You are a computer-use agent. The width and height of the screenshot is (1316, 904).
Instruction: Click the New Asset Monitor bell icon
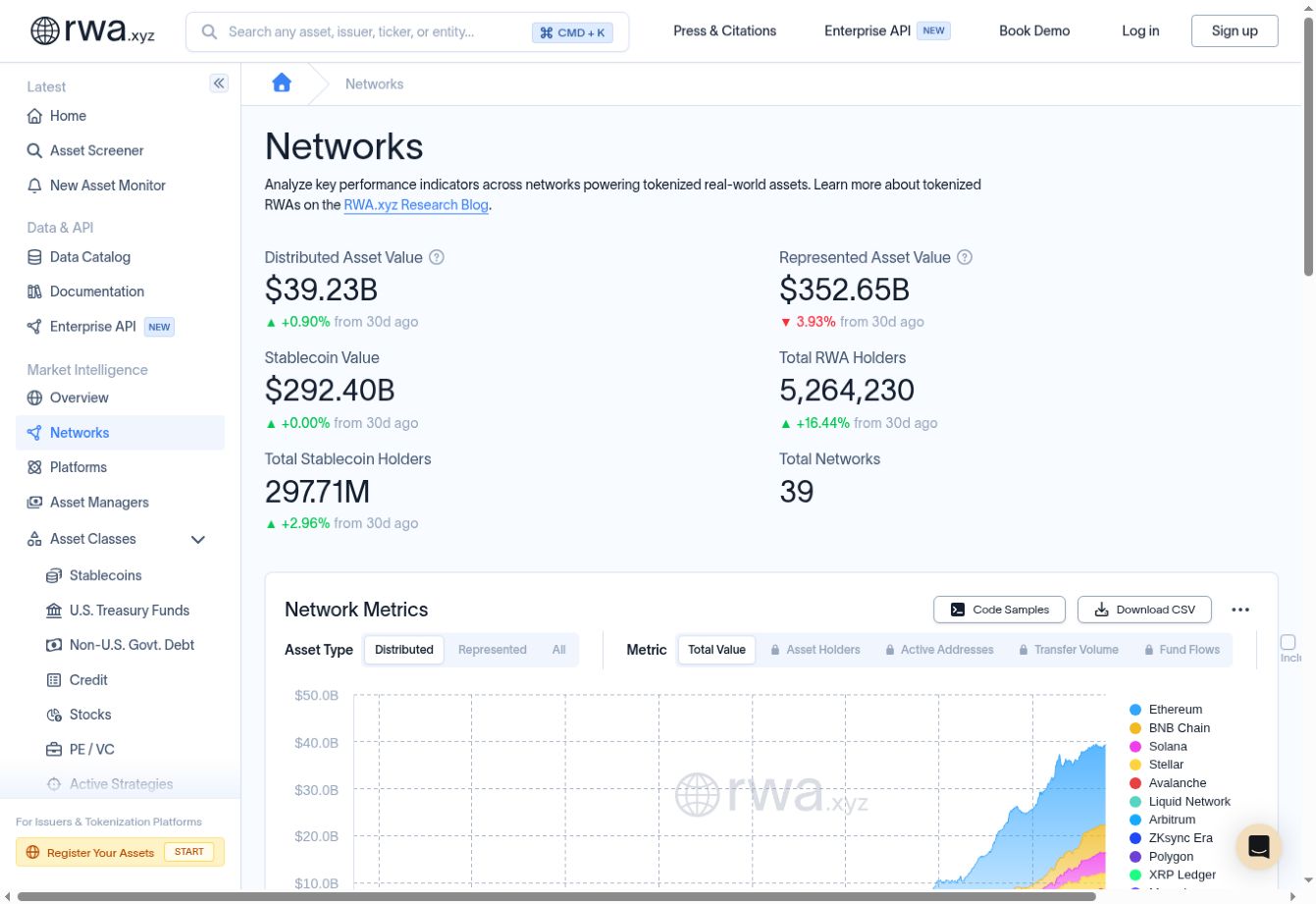tap(35, 186)
